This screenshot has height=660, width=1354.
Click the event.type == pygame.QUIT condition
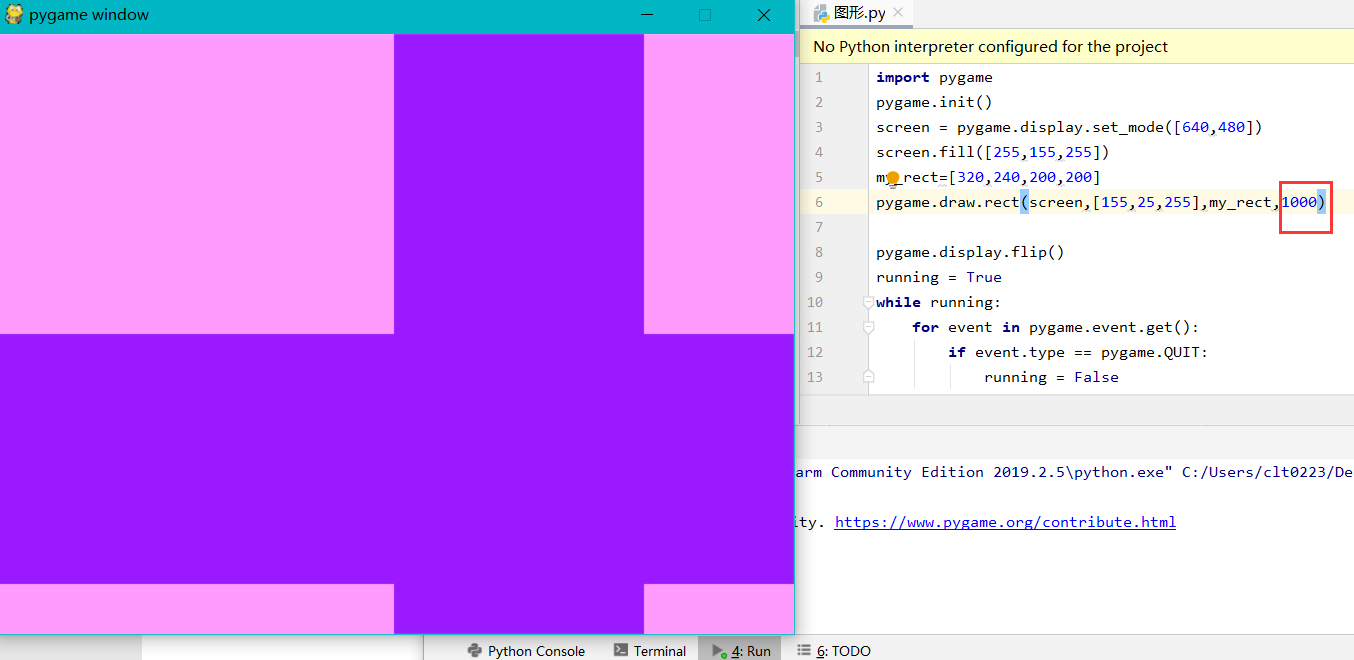point(1078,352)
